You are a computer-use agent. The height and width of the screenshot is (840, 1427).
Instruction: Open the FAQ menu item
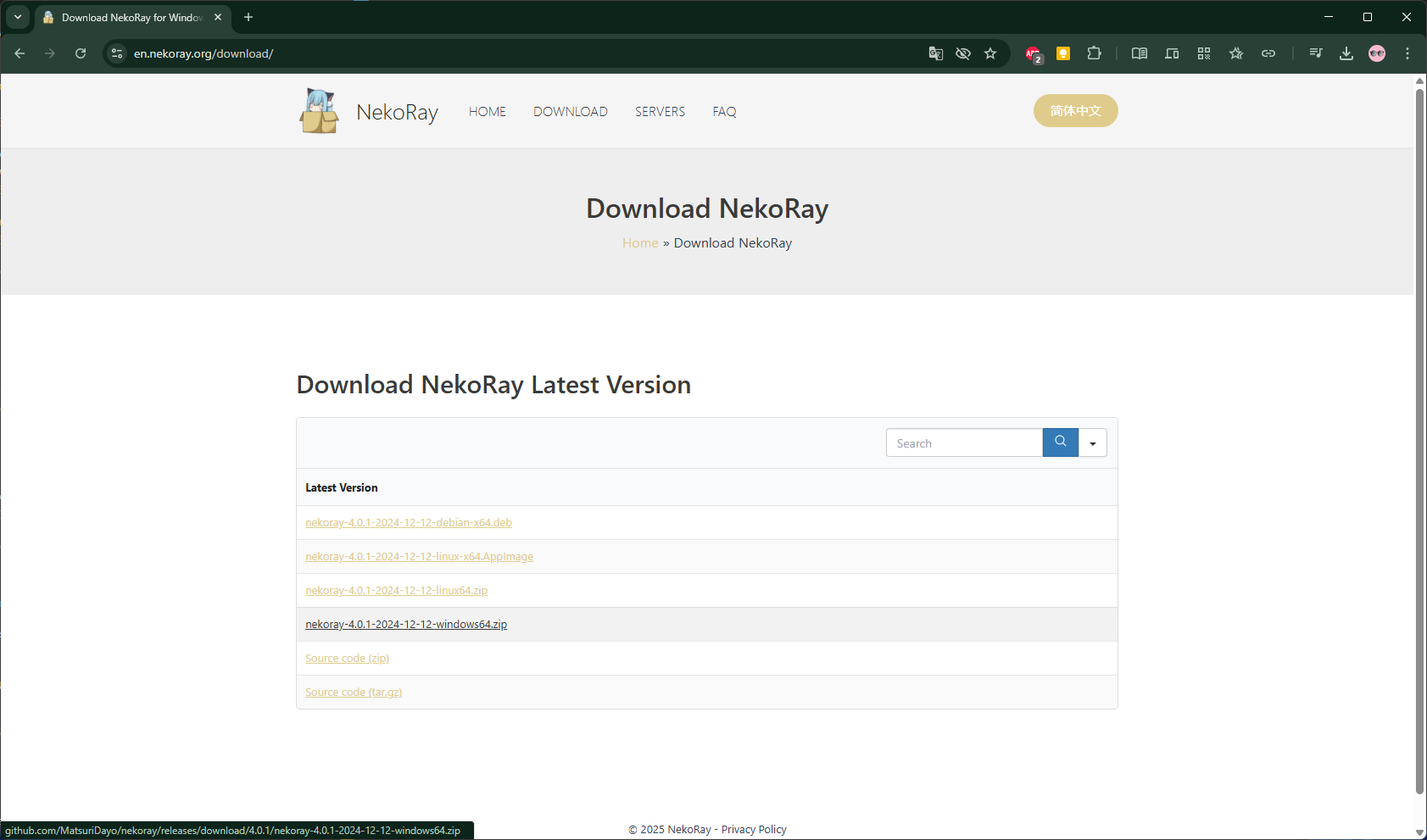[x=724, y=112]
